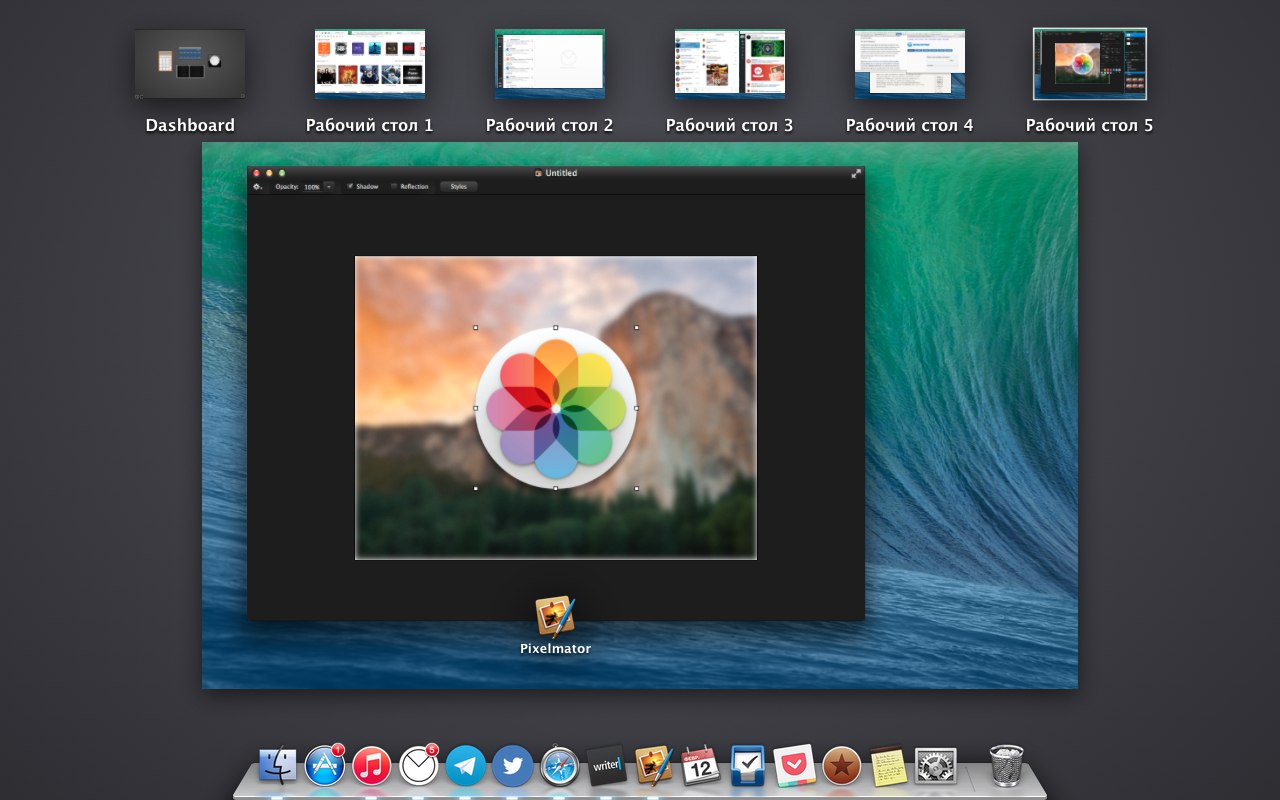The image size is (1280, 800).
Task: Open the Opacity percentage dropdown arrow
Action: pyautogui.click(x=329, y=187)
